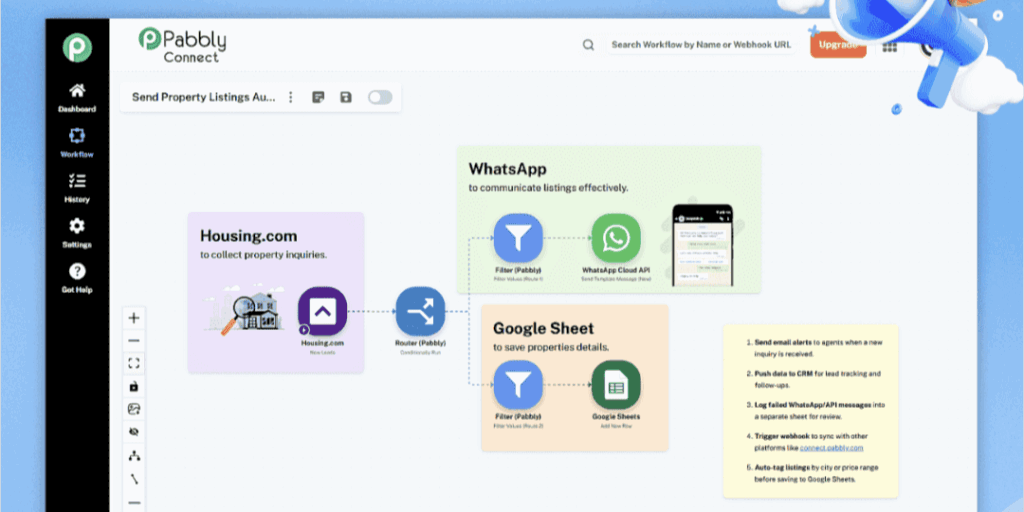Open the Google Sheets action node
Screen dimensions: 1024x512
coord(616,385)
